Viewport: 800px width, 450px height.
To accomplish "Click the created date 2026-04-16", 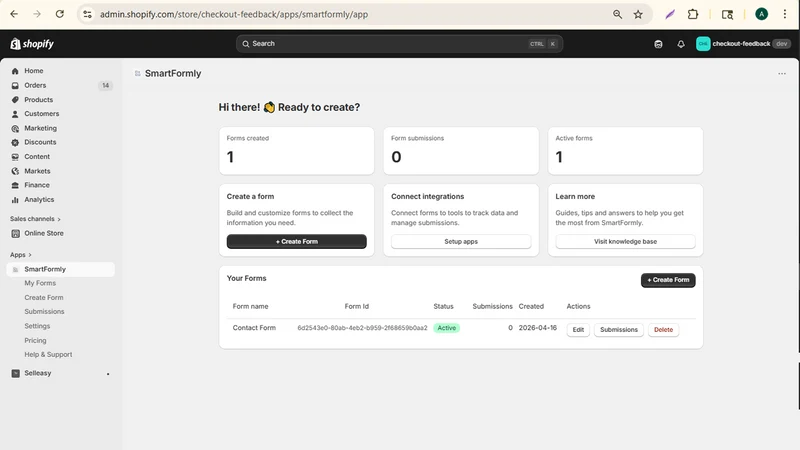I will (x=538, y=328).
